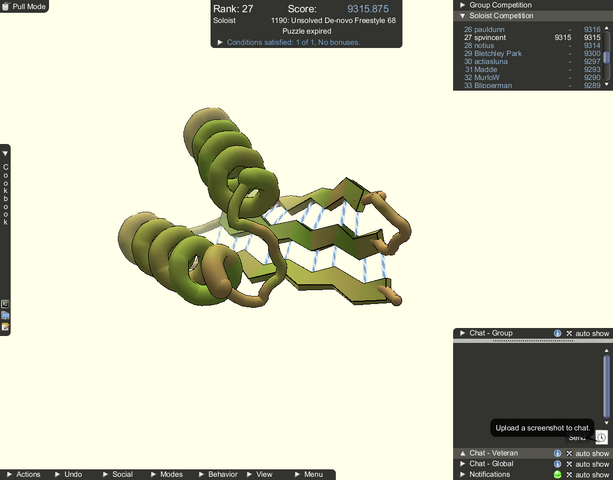Viewport: 613px width, 480px height.
Task: Open the Modes menu
Action: coord(167,474)
